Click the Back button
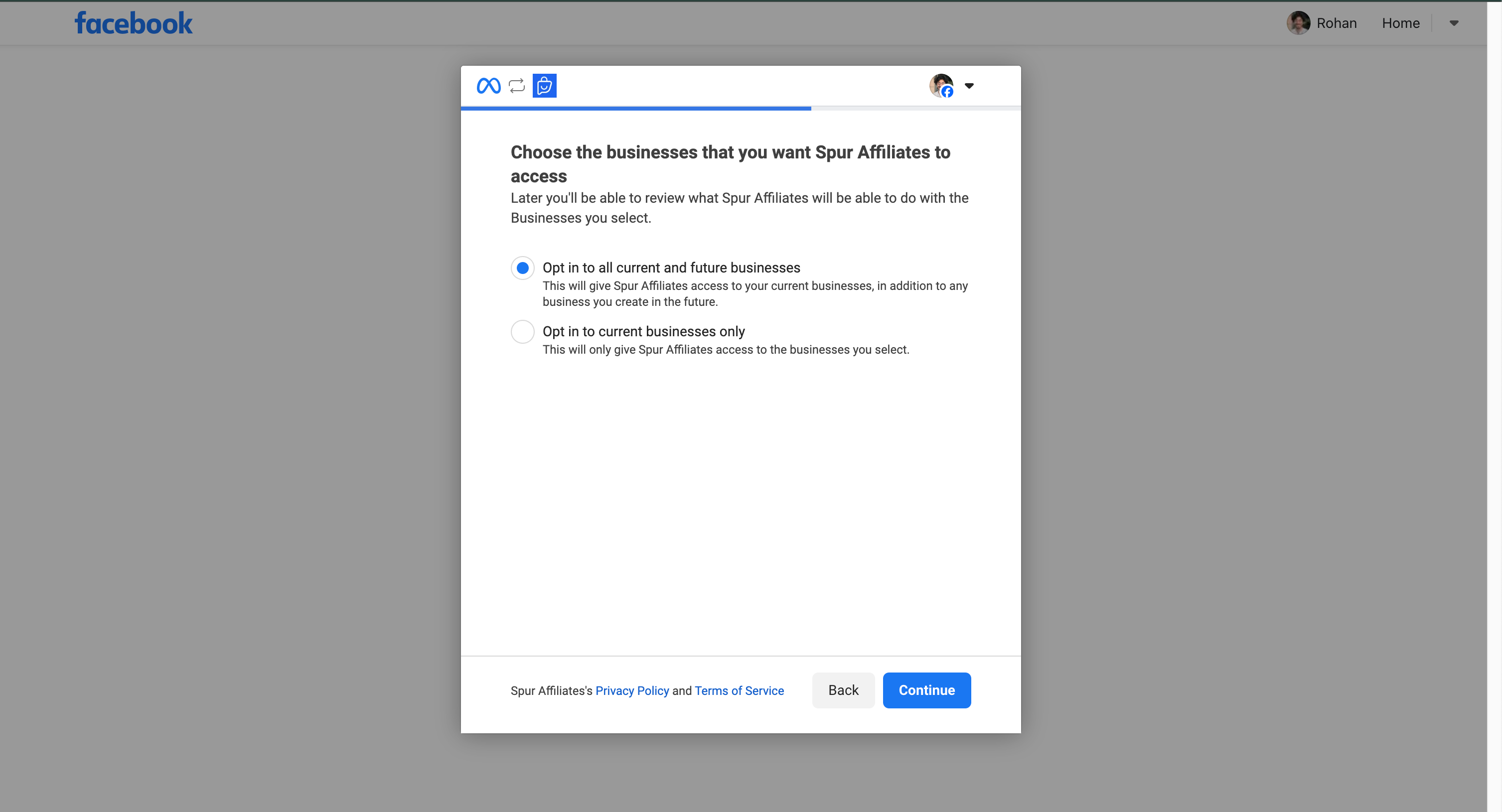Viewport: 1502px width, 812px height. point(843,690)
